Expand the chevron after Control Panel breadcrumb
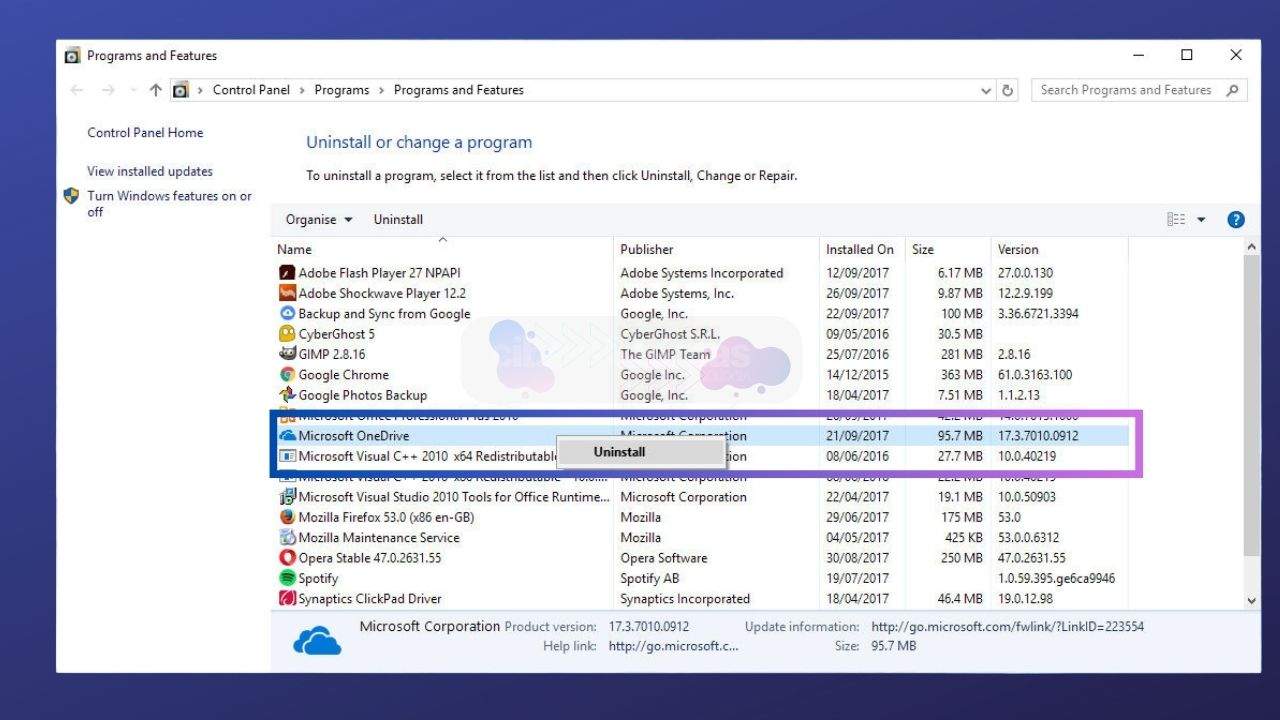1280x720 pixels. coord(302,90)
